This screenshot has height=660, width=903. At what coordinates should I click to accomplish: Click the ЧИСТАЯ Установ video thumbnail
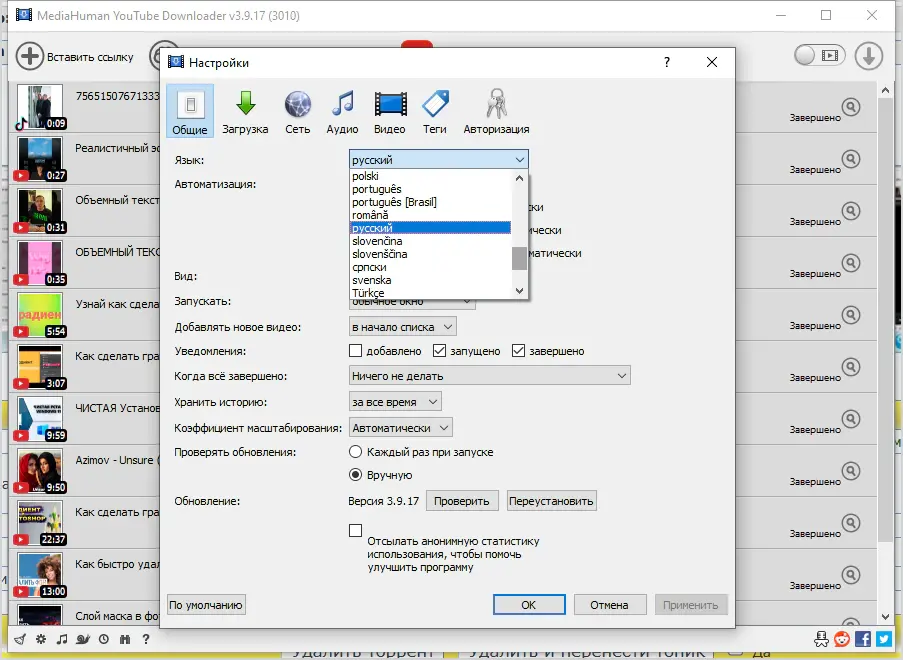[40, 419]
